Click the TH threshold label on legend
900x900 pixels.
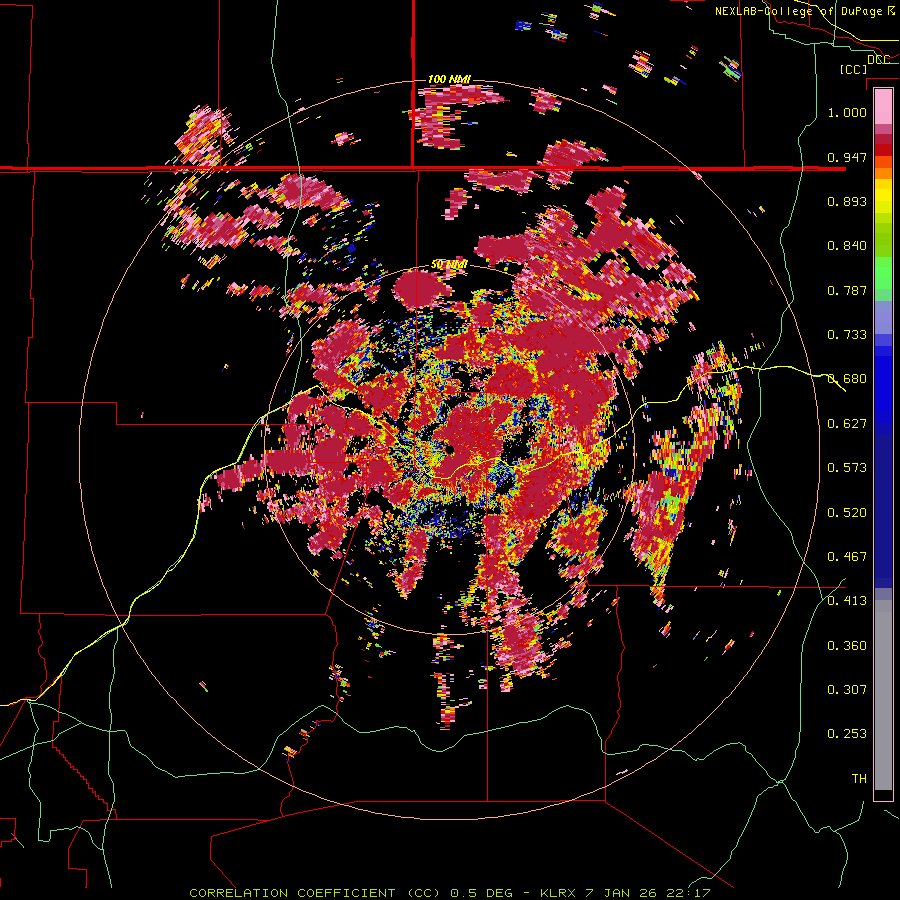[859, 779]
